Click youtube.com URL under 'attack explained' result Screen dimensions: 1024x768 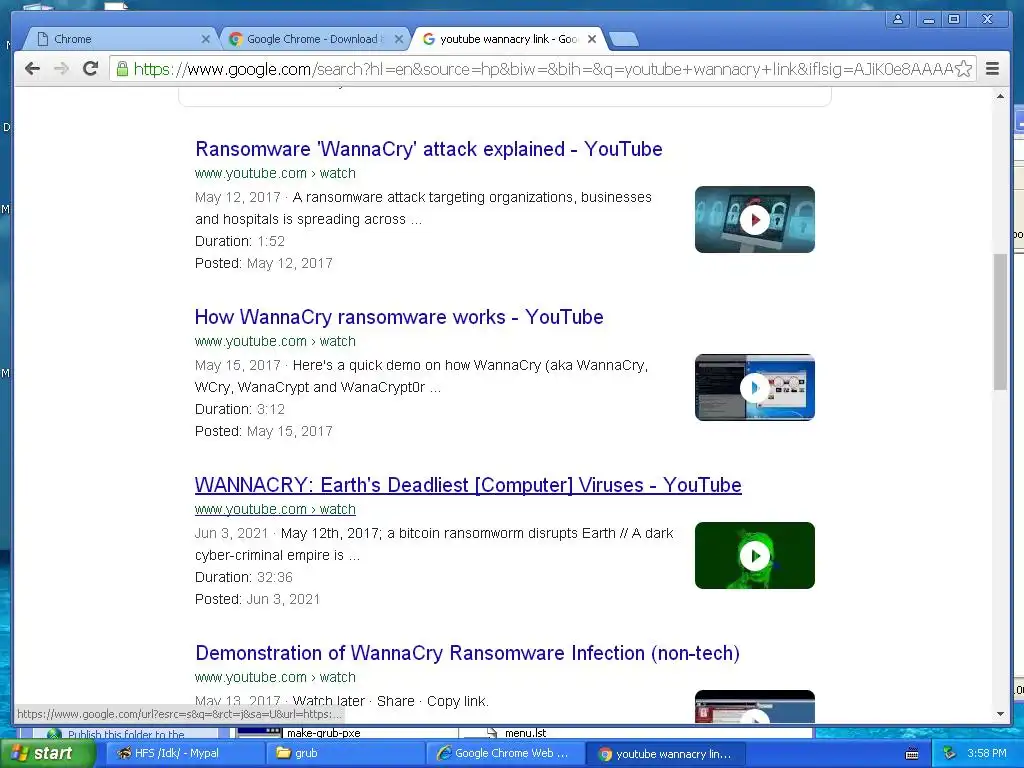tap(275, 173)
